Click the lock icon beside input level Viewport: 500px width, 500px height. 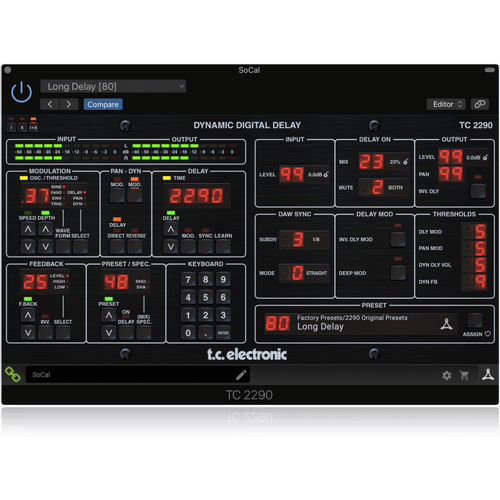[326, 174]
